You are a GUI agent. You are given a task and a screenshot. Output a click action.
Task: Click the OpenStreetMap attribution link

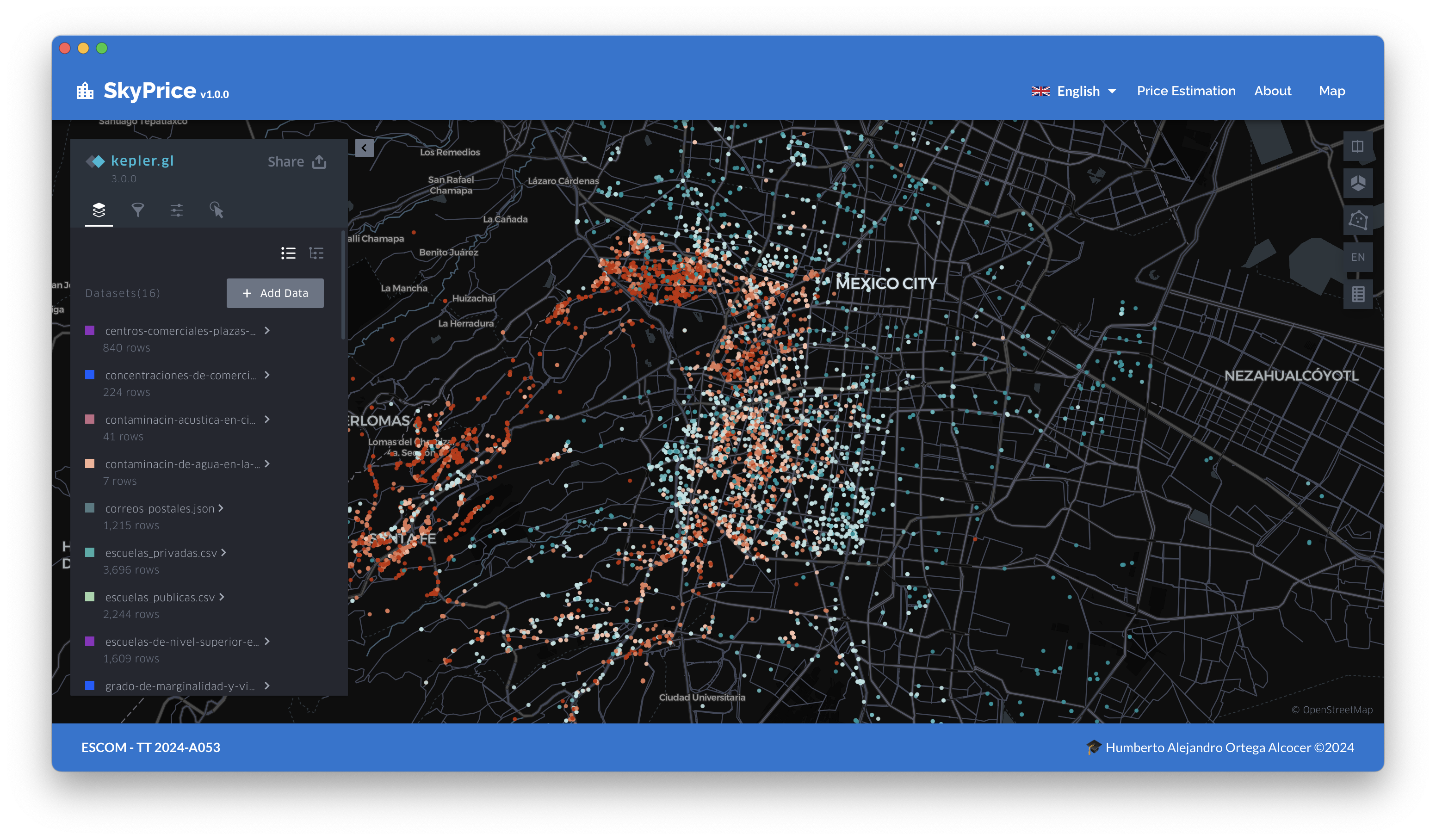(x=1332, y=710)
